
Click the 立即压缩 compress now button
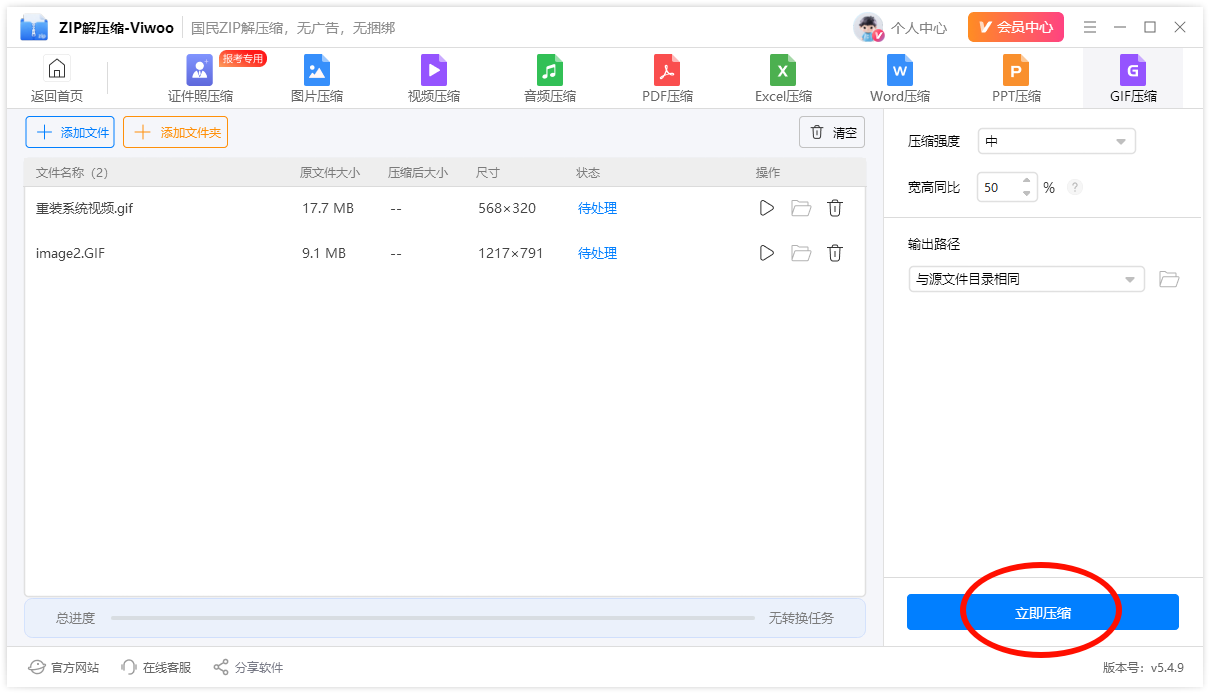click(1043, 612)
